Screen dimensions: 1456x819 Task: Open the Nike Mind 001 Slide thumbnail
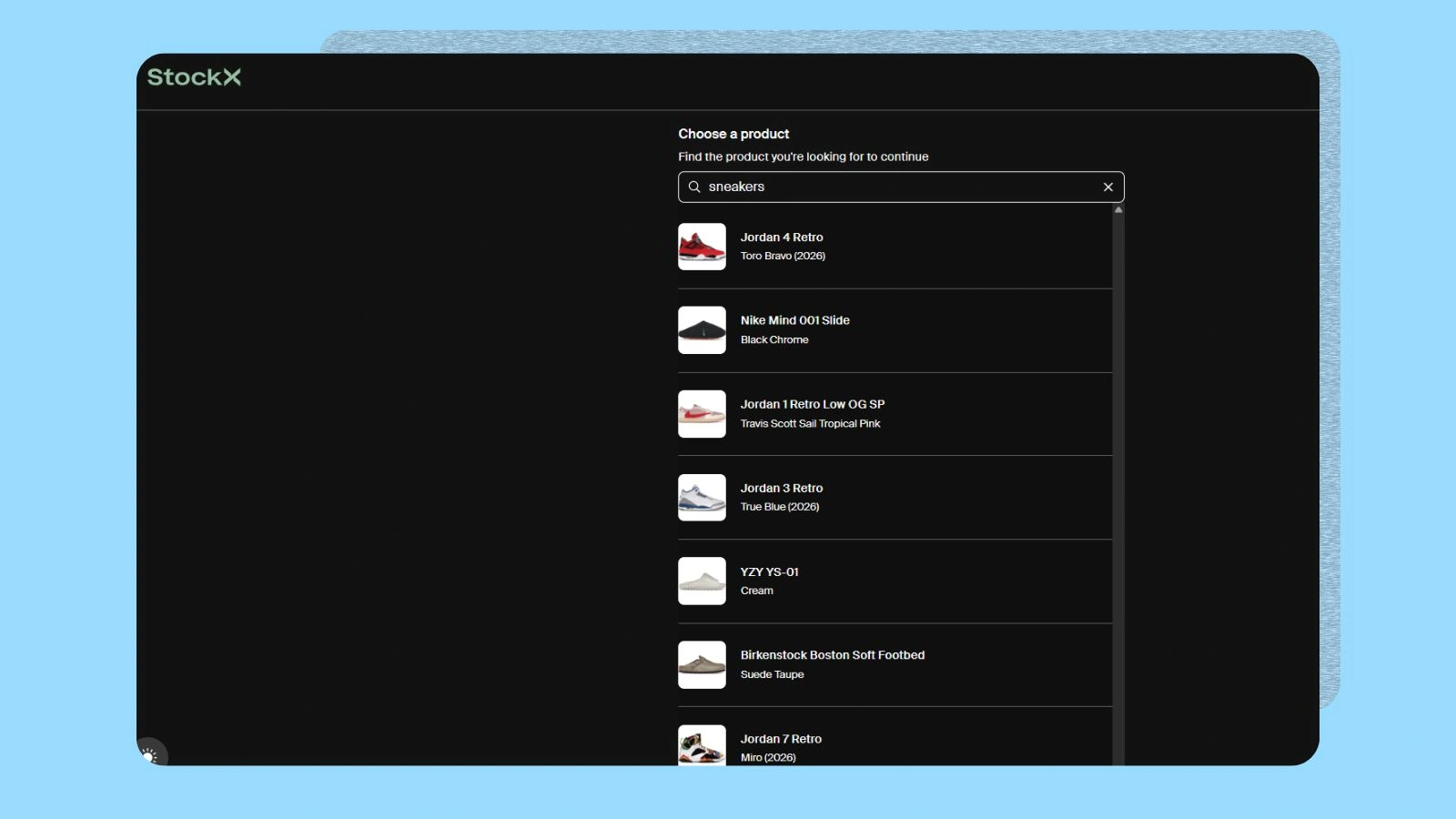(x=702, y=330)
